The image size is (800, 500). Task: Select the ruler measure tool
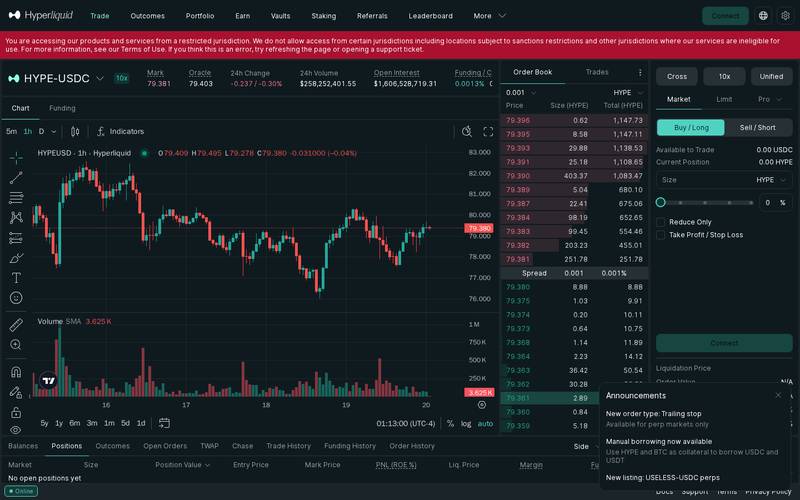pos(16,325)
